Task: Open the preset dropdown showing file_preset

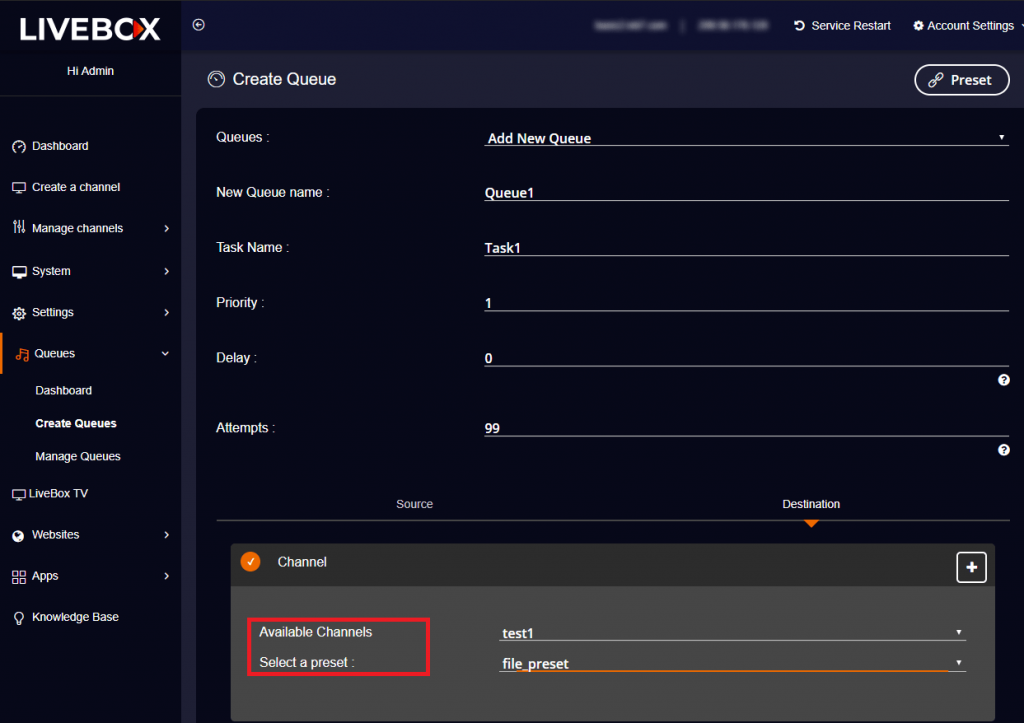Action: pos(731,662)
